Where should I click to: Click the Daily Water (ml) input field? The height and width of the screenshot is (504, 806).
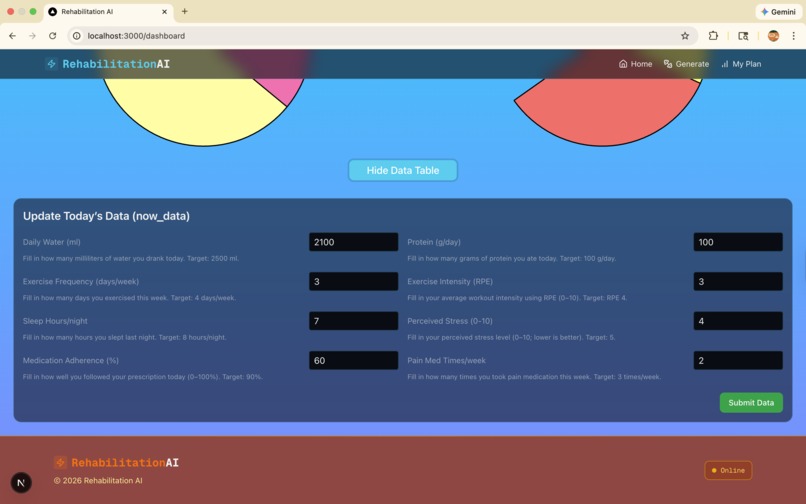point(354,242)
